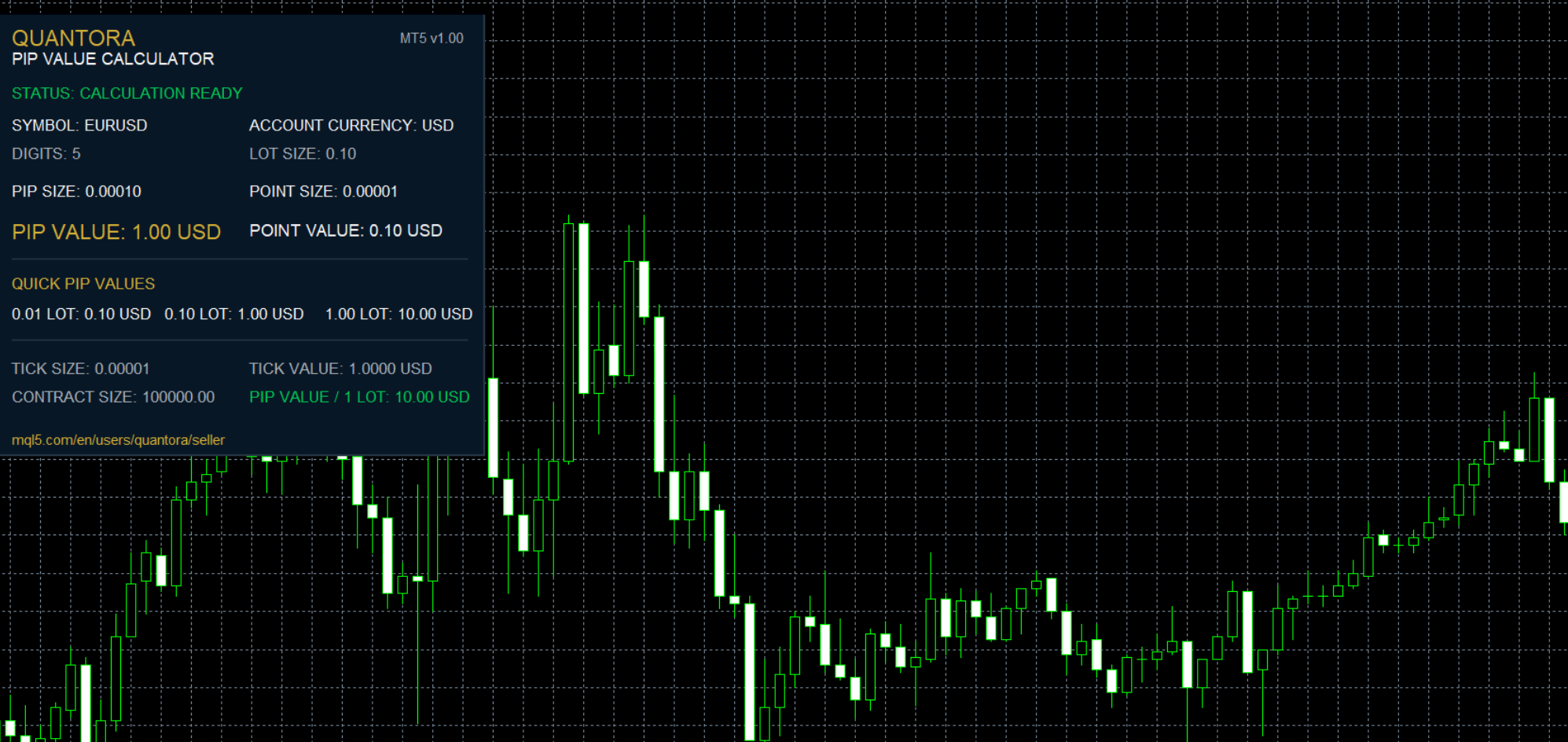The image size is (1568, 742).
Task: Click the POINT VALUE 0.10 USD label
Action: point(346,230)
